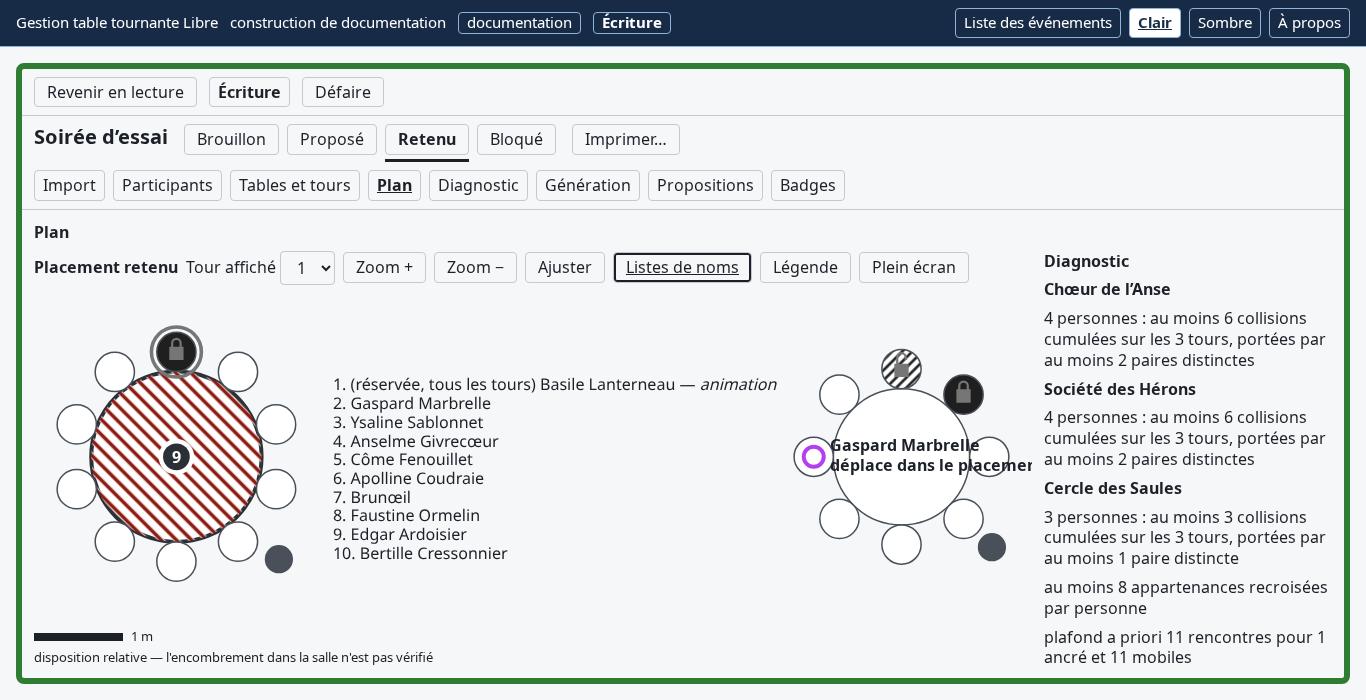The height and width of the screenshot is (700, 1366).
Task: Go to the Tables et tours tab
Action: coord(295,186)
